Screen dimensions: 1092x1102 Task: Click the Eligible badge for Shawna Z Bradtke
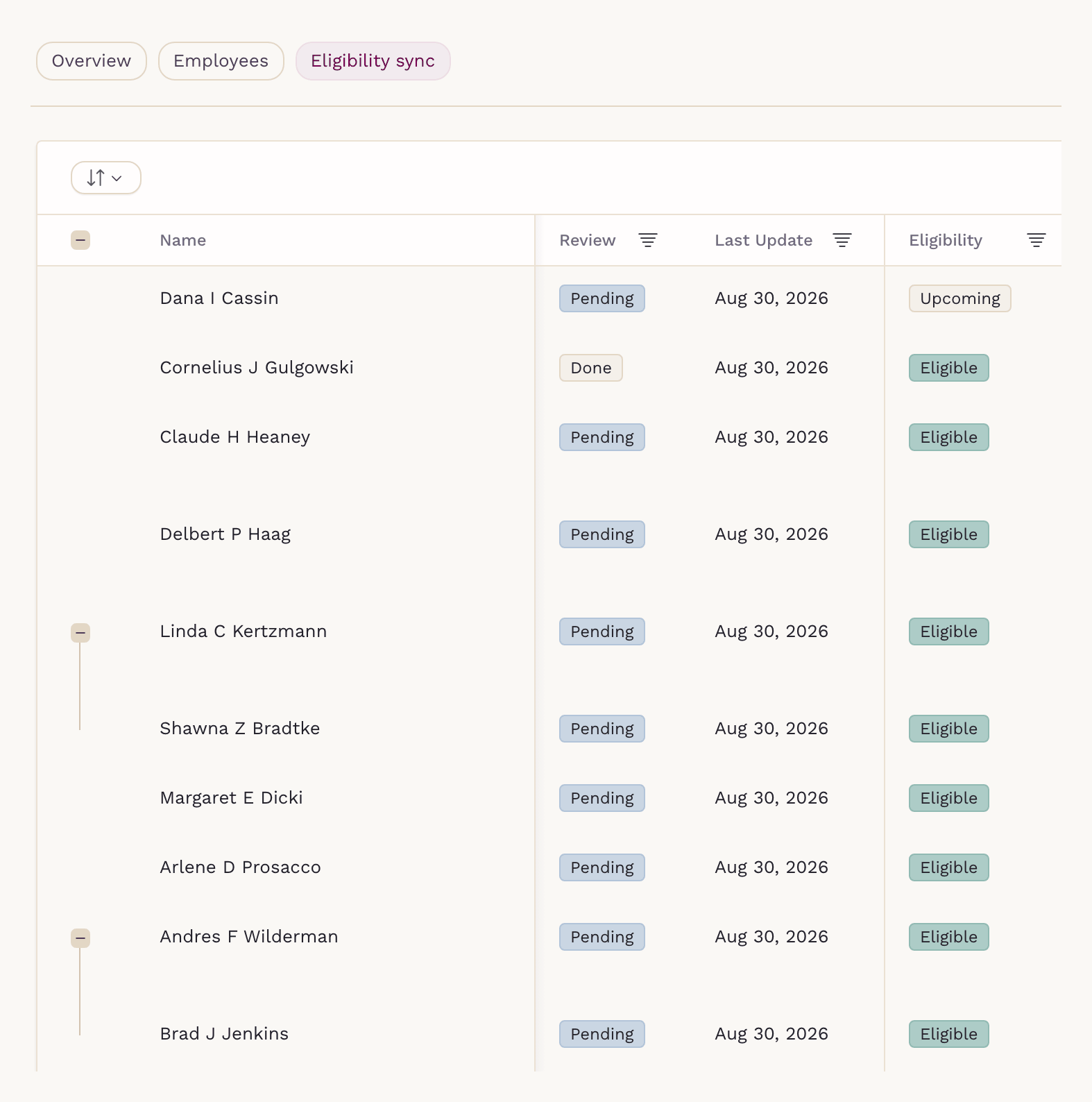[x=949, y=729]
